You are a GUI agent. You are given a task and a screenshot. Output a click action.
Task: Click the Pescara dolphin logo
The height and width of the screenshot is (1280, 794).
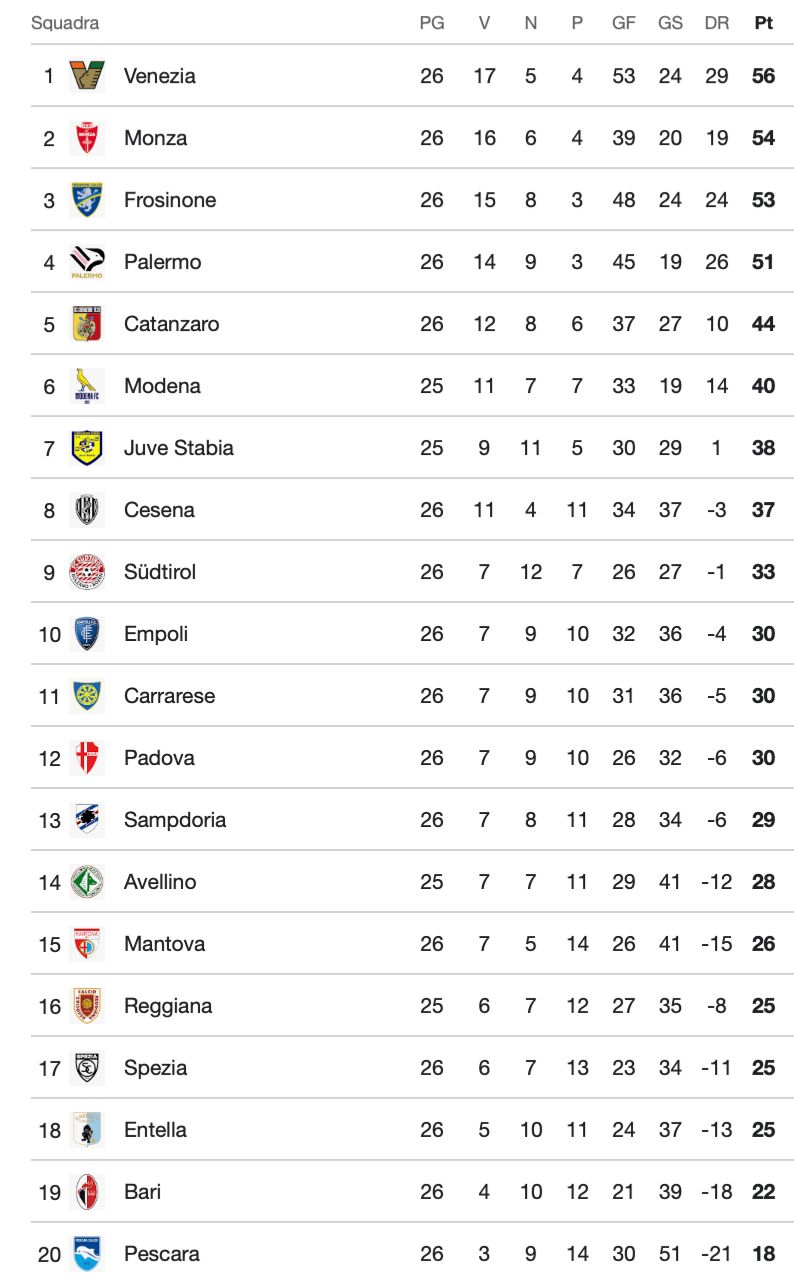87,1254
